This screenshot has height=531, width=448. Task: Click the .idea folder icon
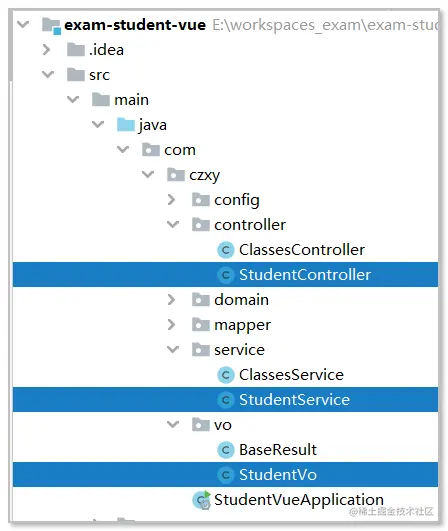tap(76, 50)
